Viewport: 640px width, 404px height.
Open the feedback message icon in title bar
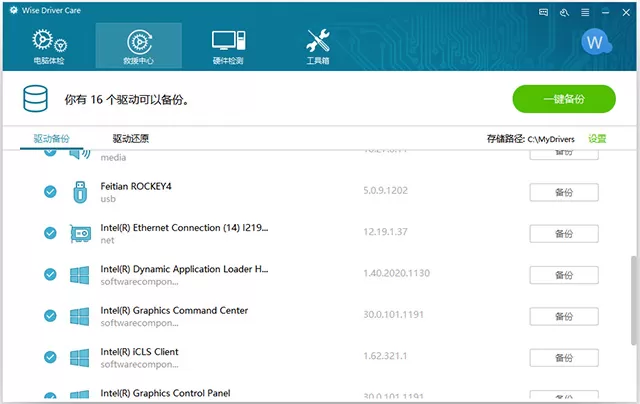click(543, 12)
